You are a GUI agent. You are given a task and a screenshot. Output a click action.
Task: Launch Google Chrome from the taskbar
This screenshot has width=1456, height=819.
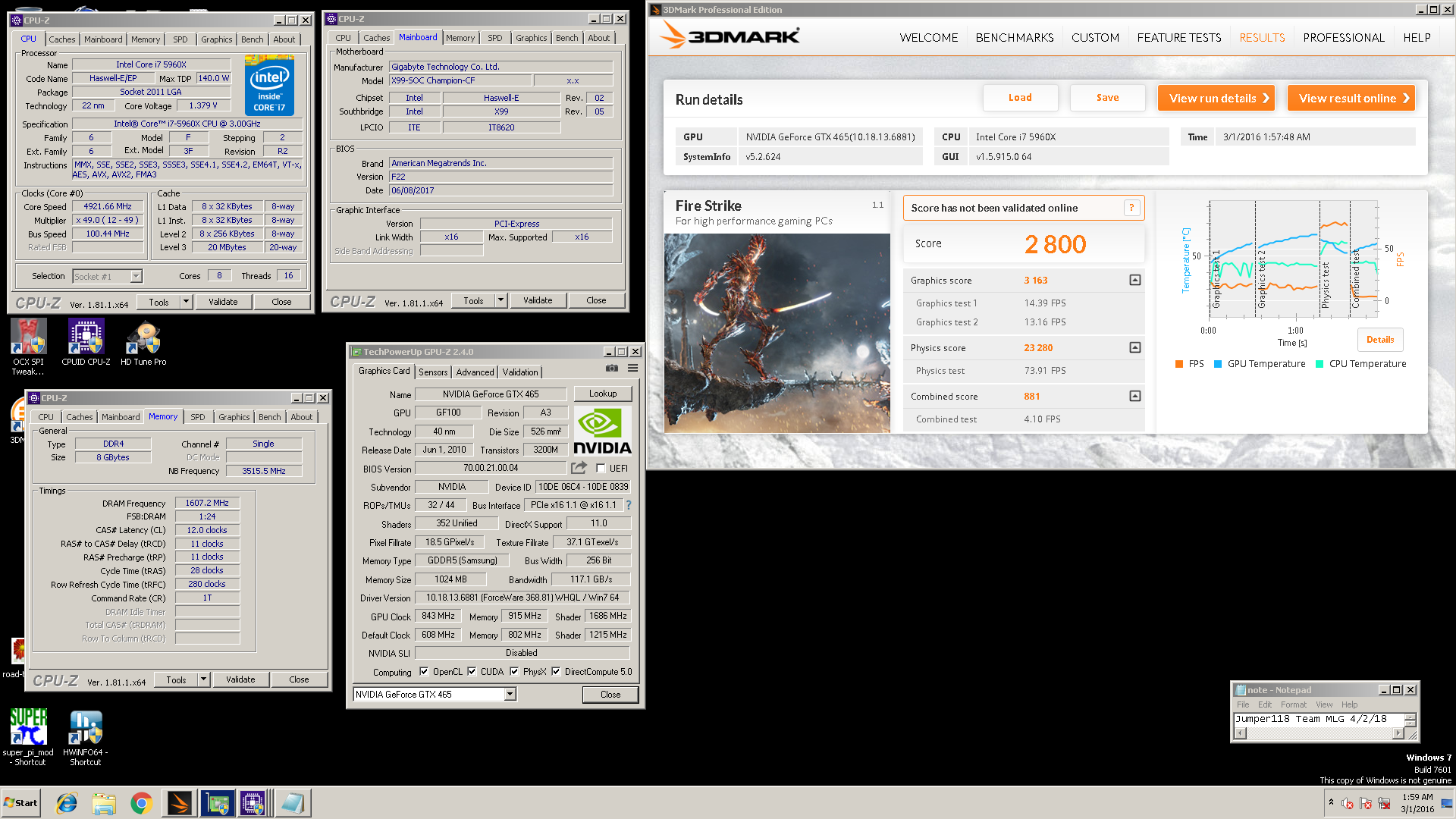tap(141, 803)
